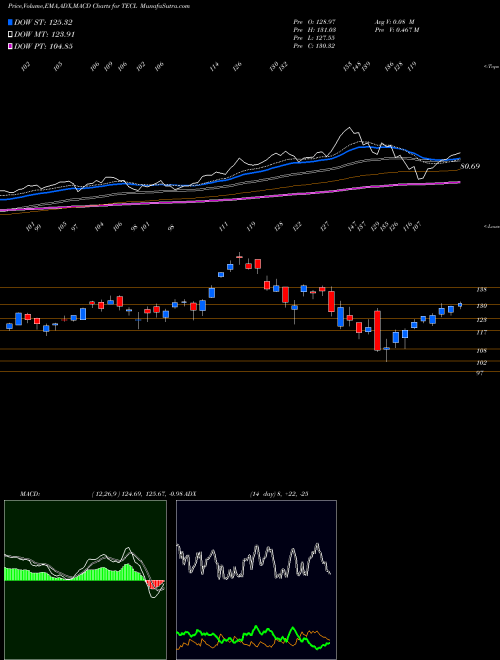The image size is (500, 660).
Task: Click the large red candle near the 108 level
Action: click(378, 331)
